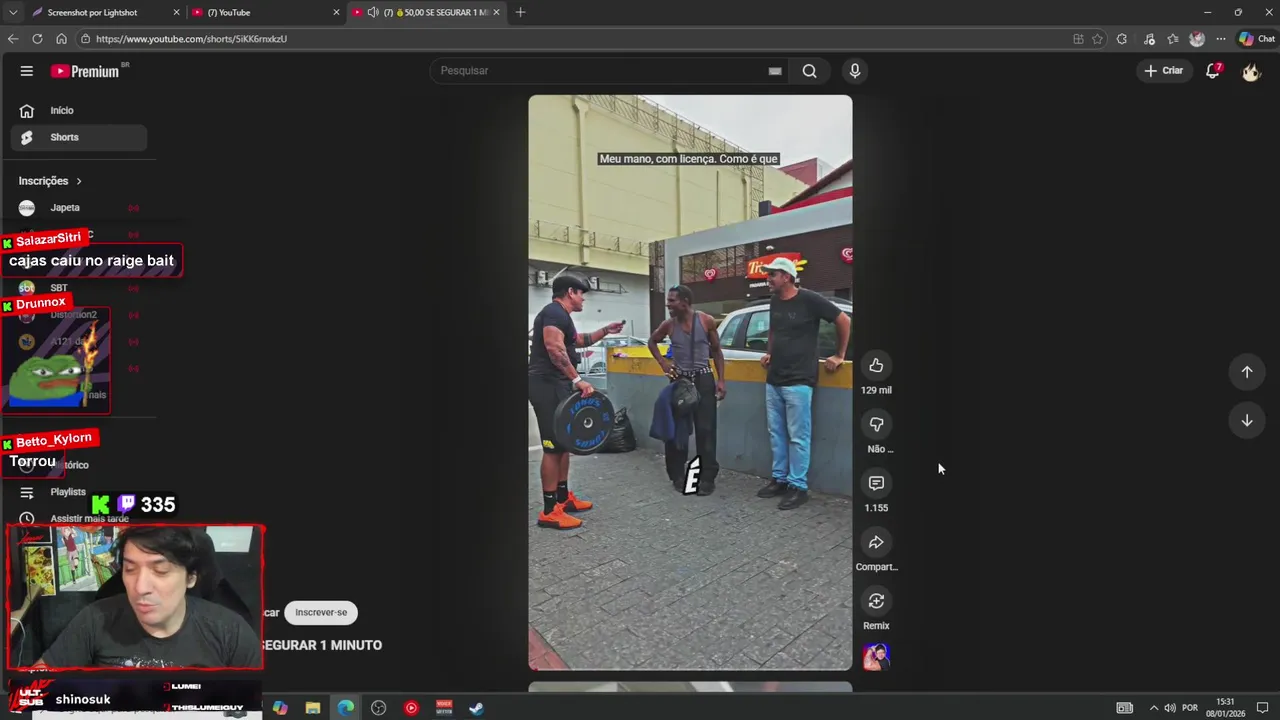
Task: Click the Inscrever-se subscribe button
Action: click(321, 612)
